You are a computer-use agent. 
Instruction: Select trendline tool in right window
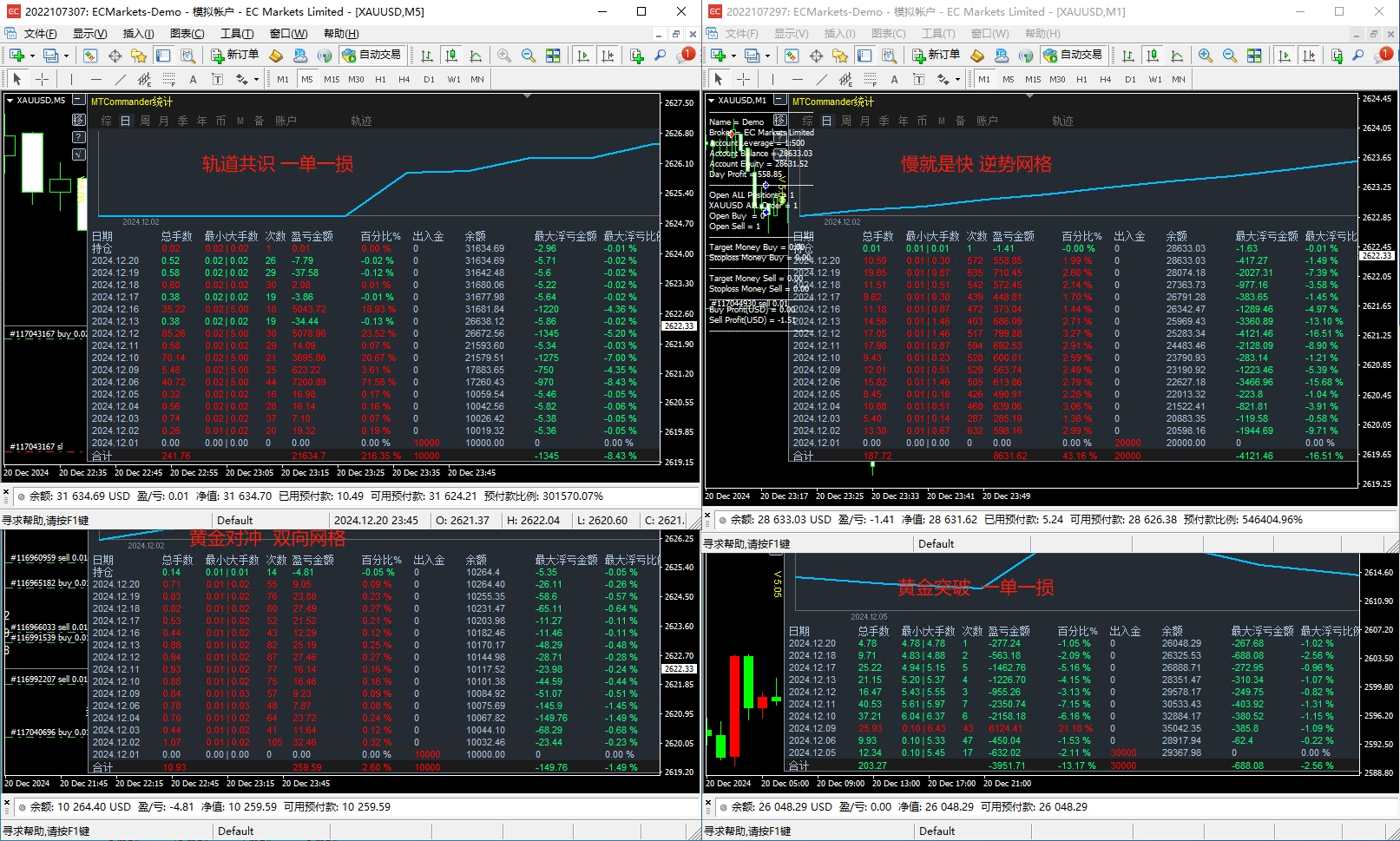(x=822, y=79)
